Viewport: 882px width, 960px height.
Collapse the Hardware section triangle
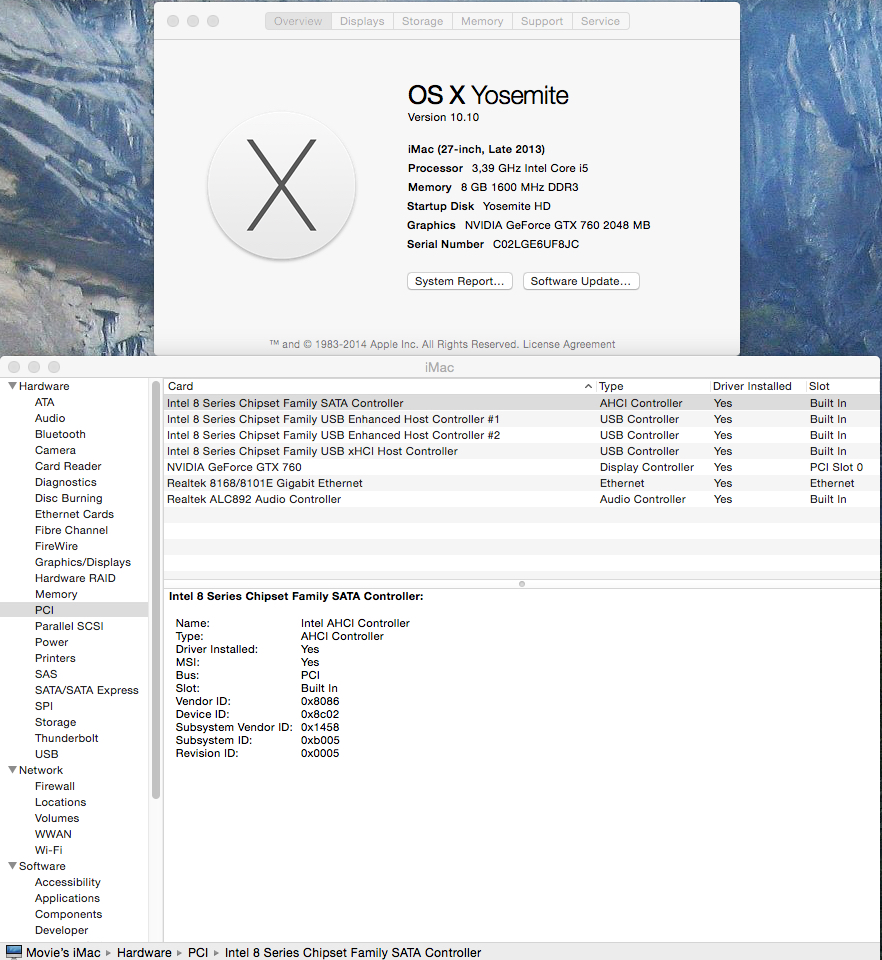click(x=12, y=386)
